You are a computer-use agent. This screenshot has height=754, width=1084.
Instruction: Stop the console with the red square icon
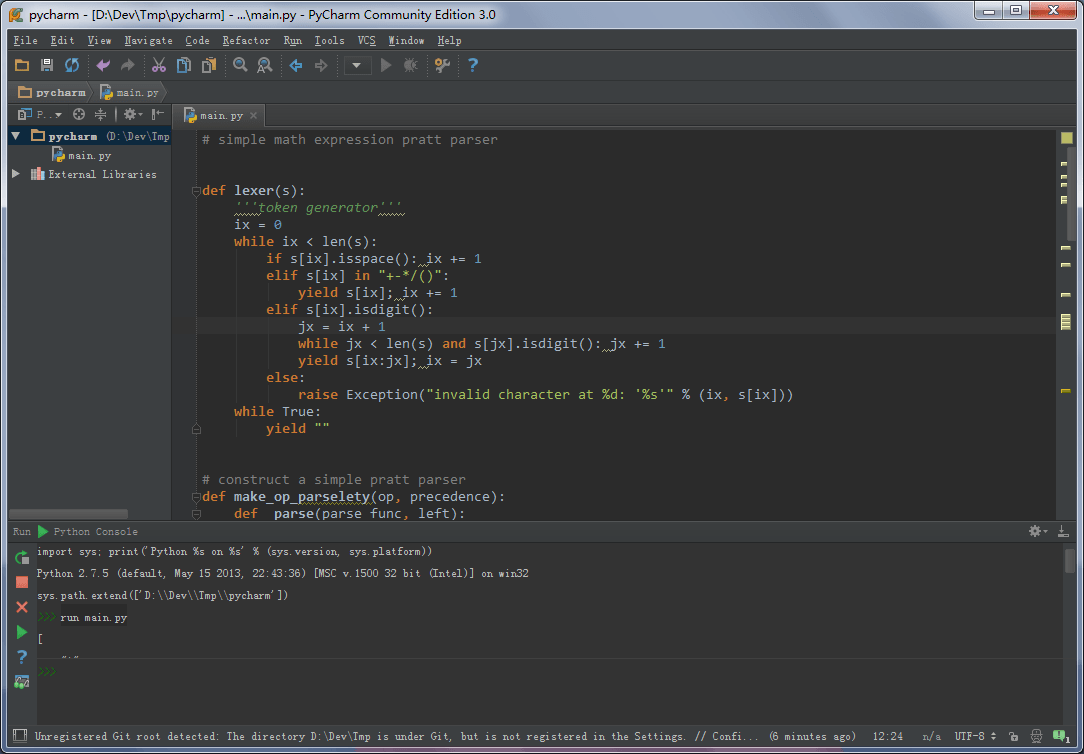pos(21,581)
